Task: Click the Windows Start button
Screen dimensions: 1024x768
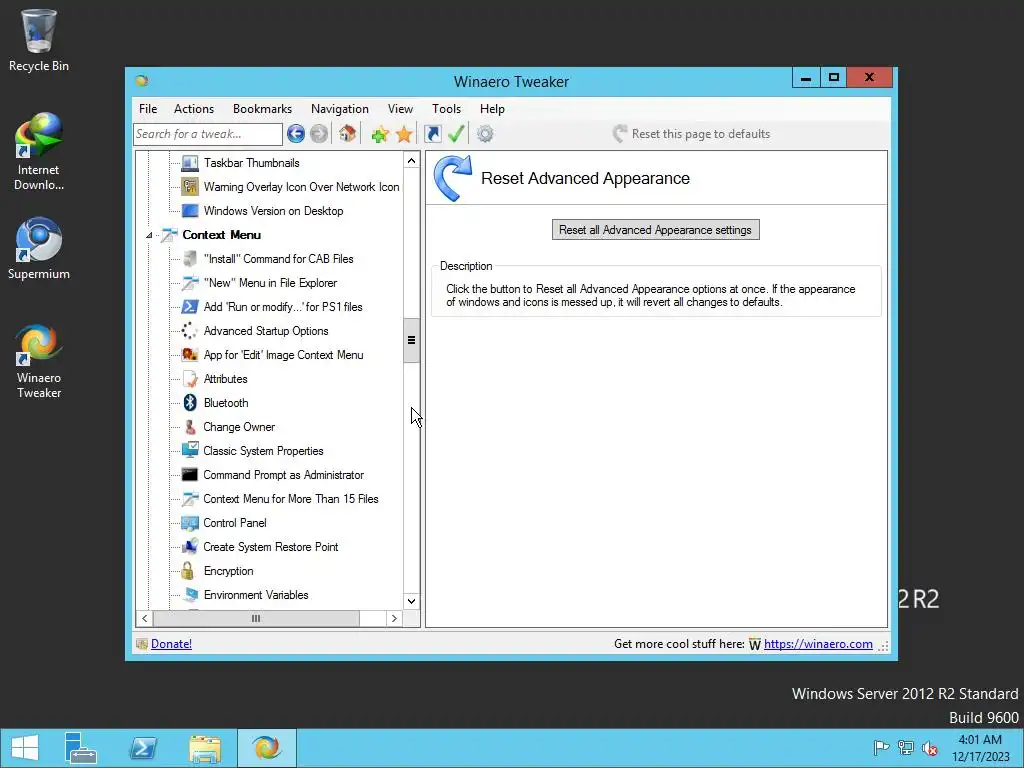Action: (x=25, y=748)
